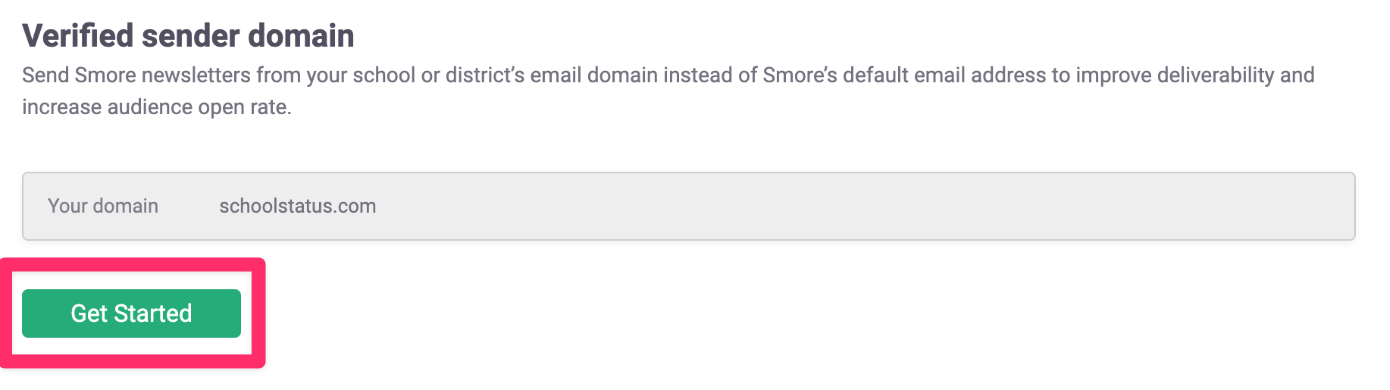Click the Your domain label
The image size is (1390, 390).
tap(103, 206)
